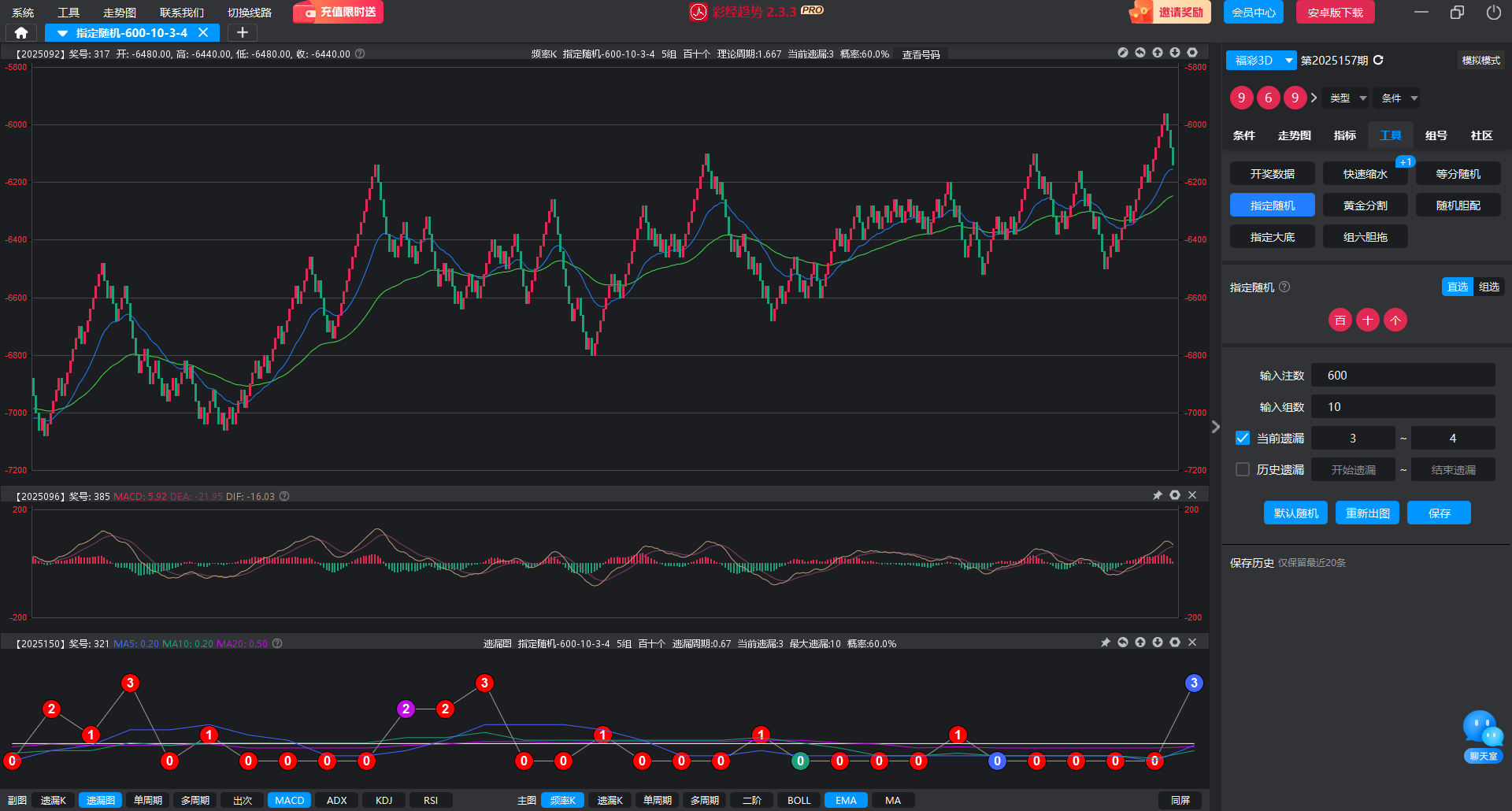Click help icon beside MA20 value
1512x811 pixels.
[277, 643]
